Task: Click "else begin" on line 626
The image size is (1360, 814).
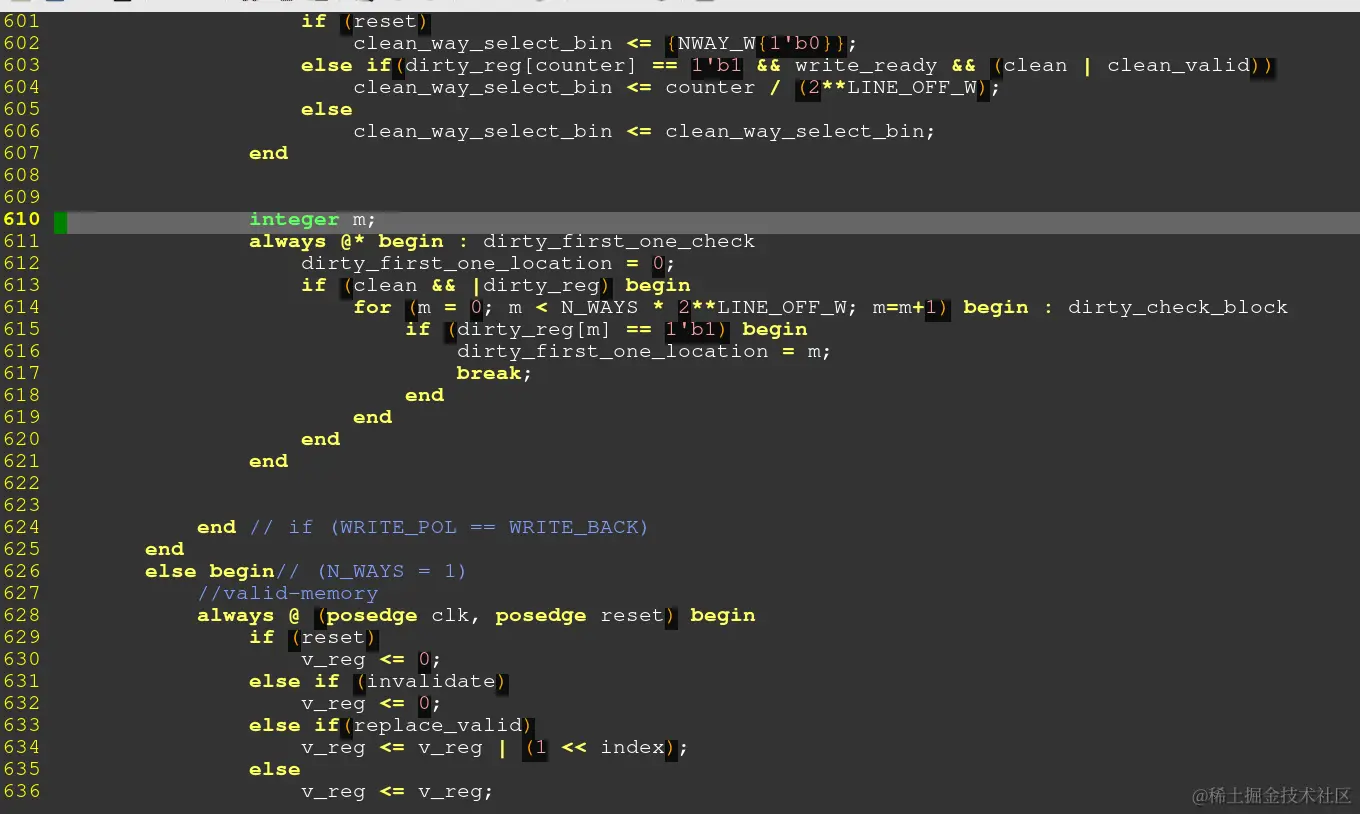Action: click(210, 572)
